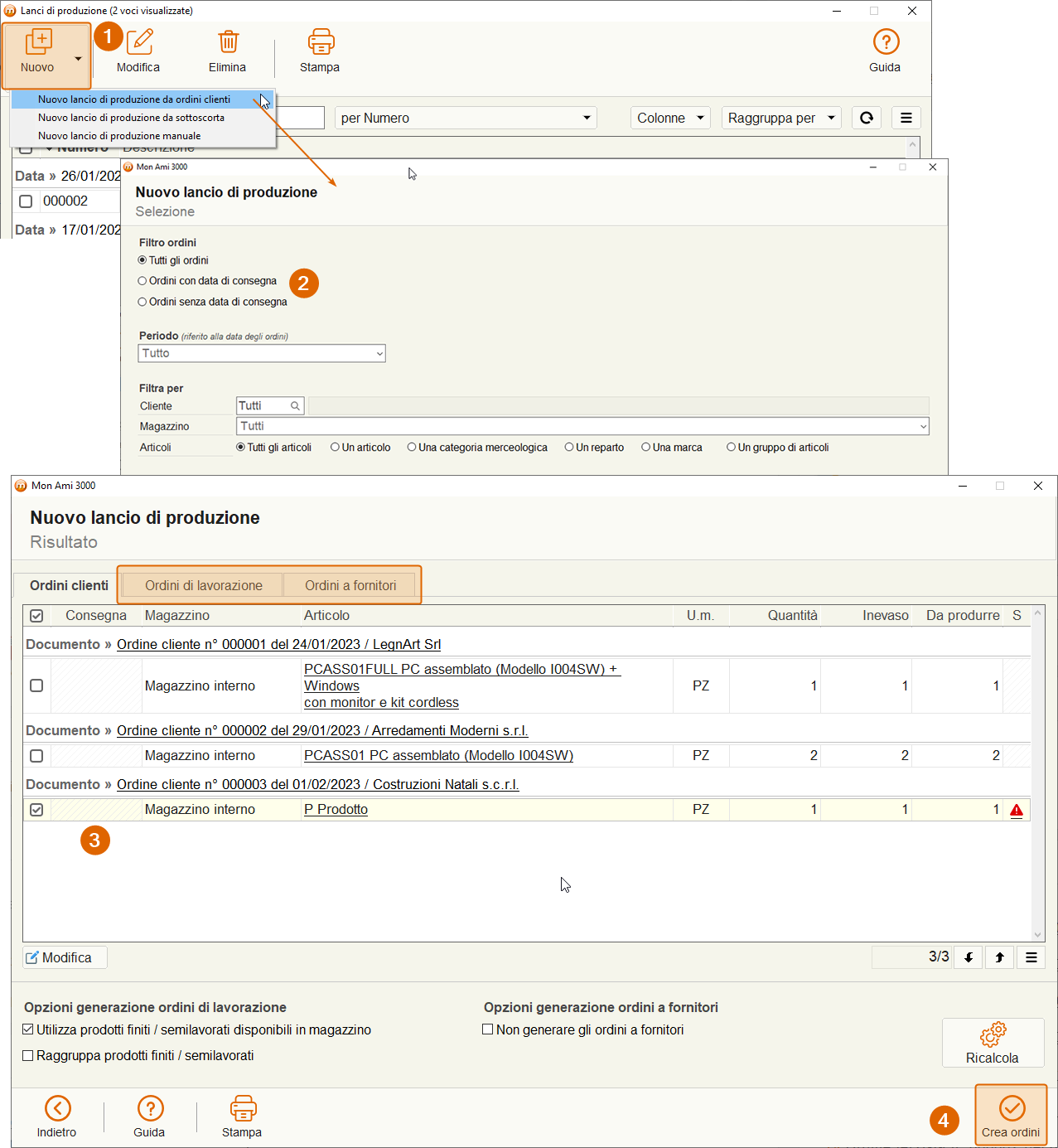Open the grid options hamburger icon near 3/3
This screenshot has height=1148, width=1058.
1031,957
